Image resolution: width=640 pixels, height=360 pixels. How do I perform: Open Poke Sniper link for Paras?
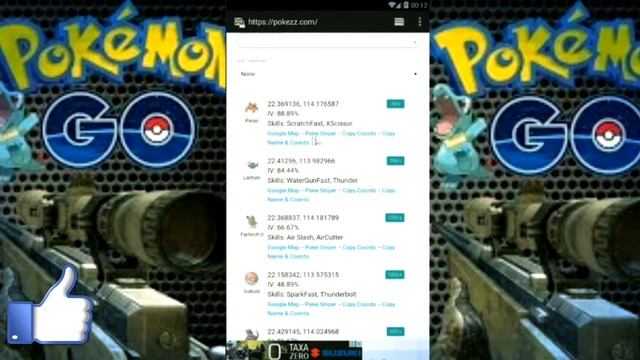320,133
